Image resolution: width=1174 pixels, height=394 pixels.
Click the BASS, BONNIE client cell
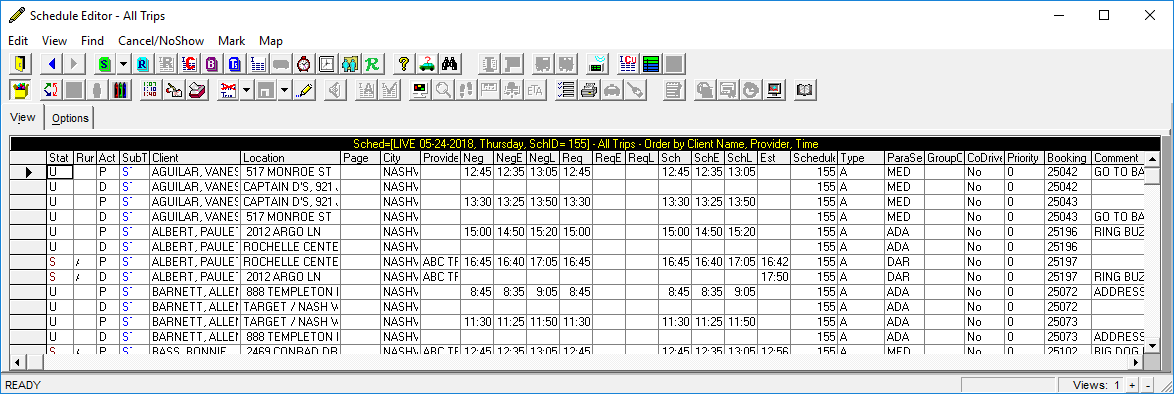tap(195, 350)
